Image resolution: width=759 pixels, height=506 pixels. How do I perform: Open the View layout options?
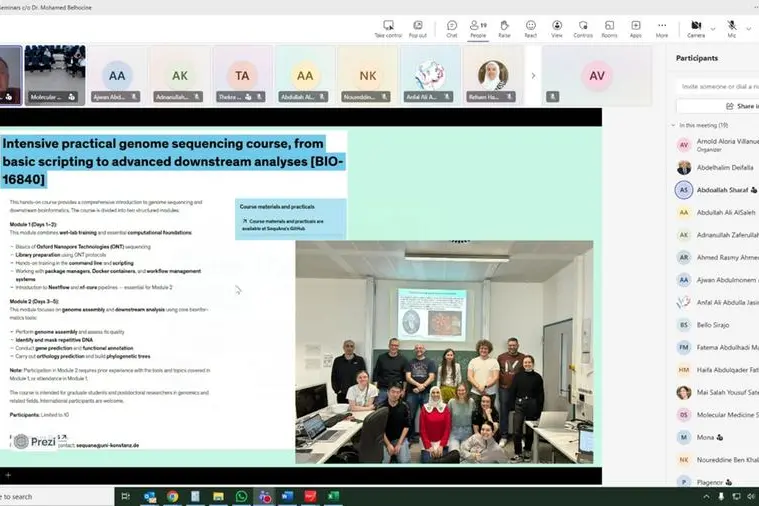pos(558,28)
